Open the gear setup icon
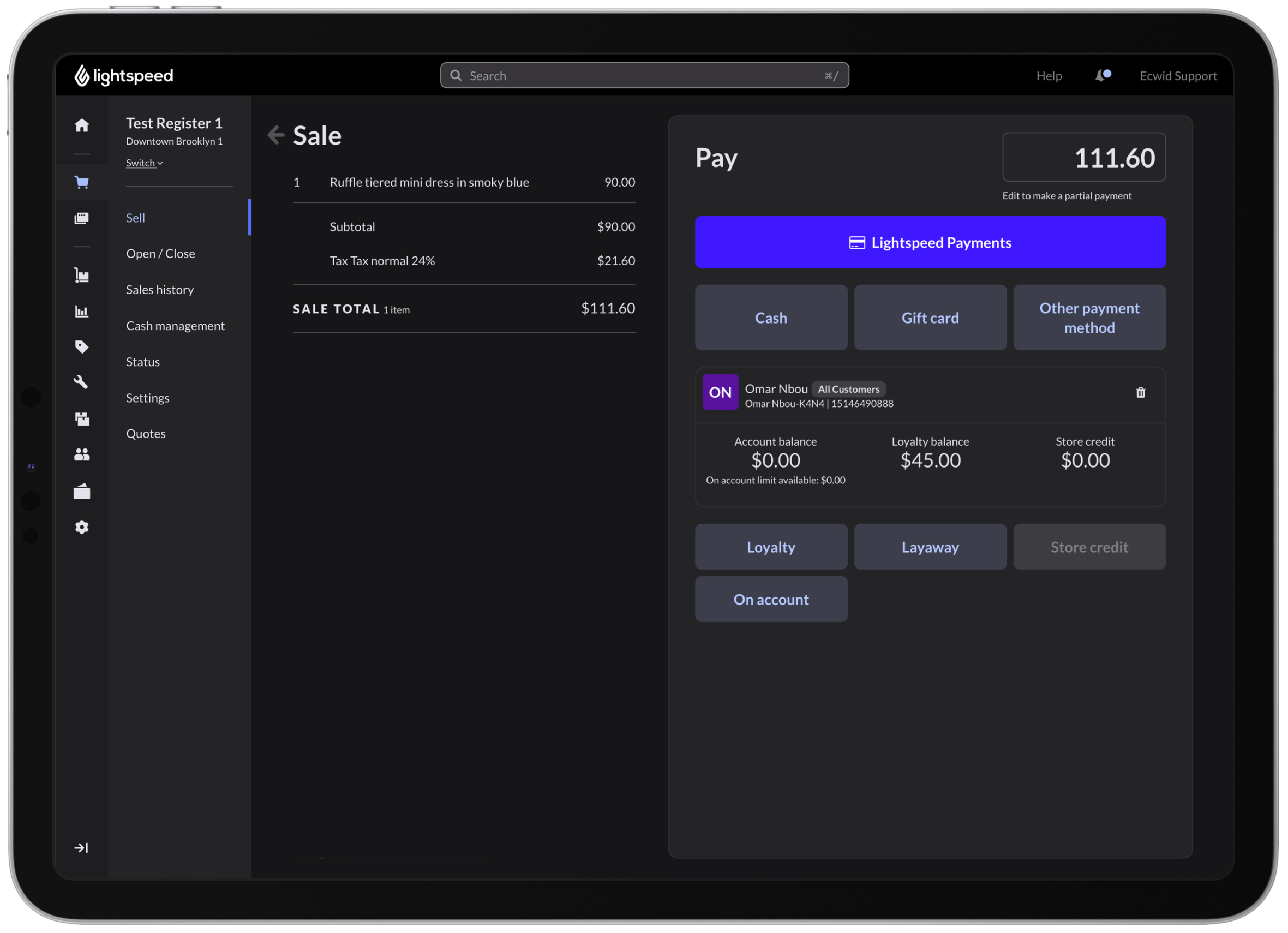This screenshot has width=1288, height=933. point(82,528)
